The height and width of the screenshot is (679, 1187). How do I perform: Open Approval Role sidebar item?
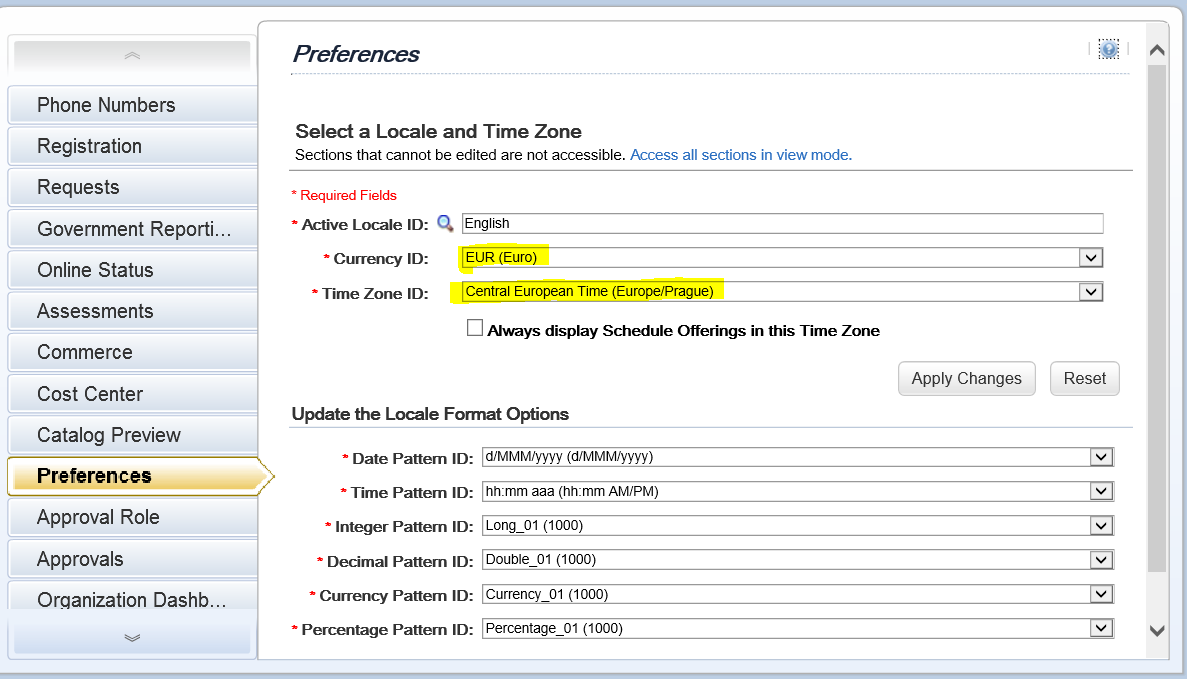tap(133, 517)
